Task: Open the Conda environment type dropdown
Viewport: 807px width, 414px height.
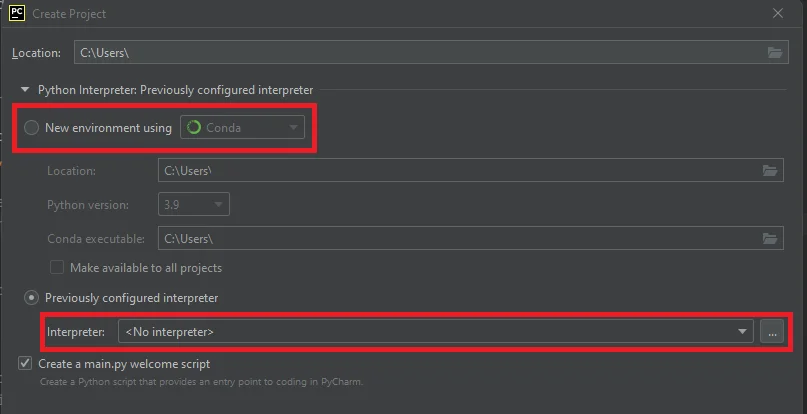Action: click(293, 127)
